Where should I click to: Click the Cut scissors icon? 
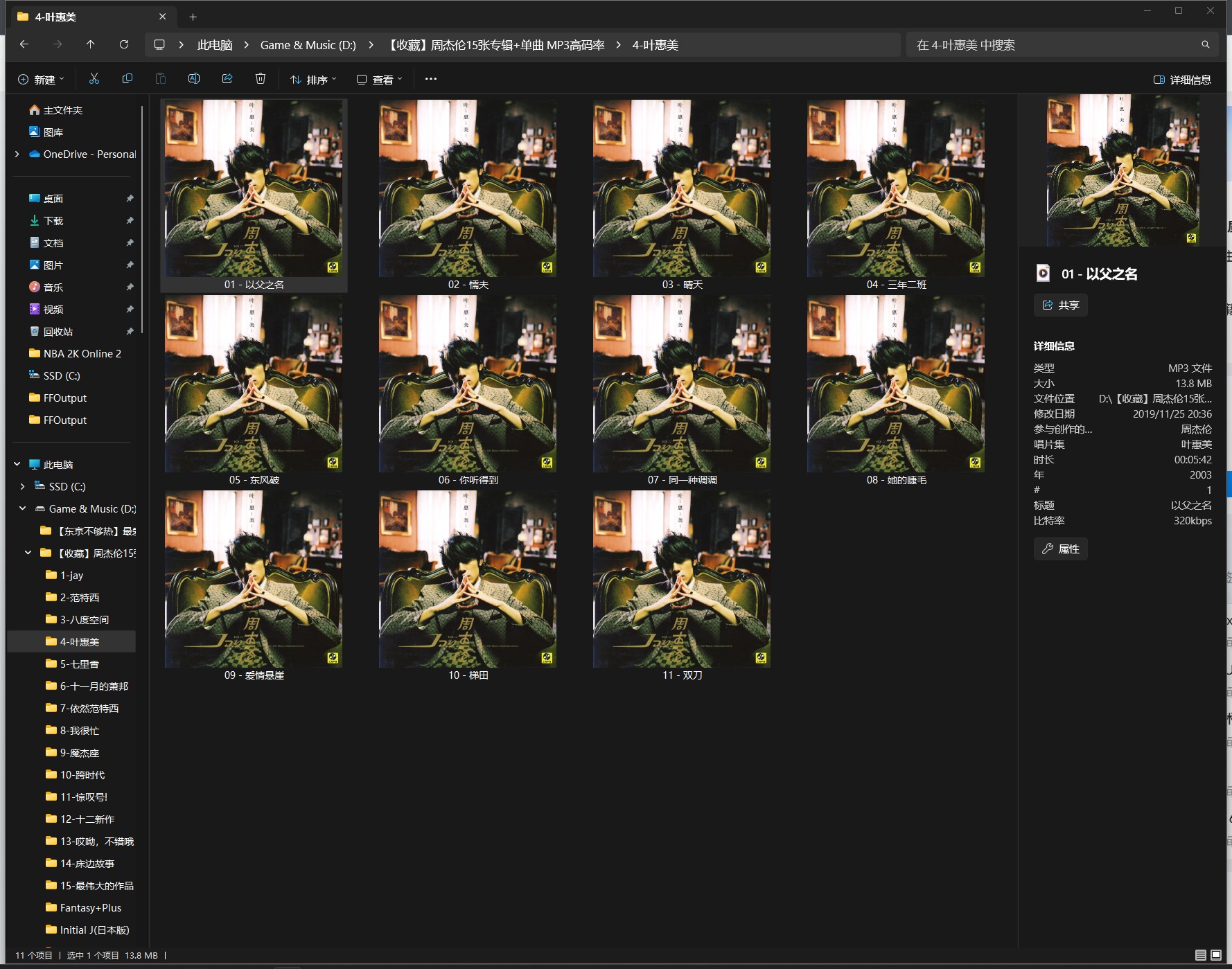coord(94,79)
